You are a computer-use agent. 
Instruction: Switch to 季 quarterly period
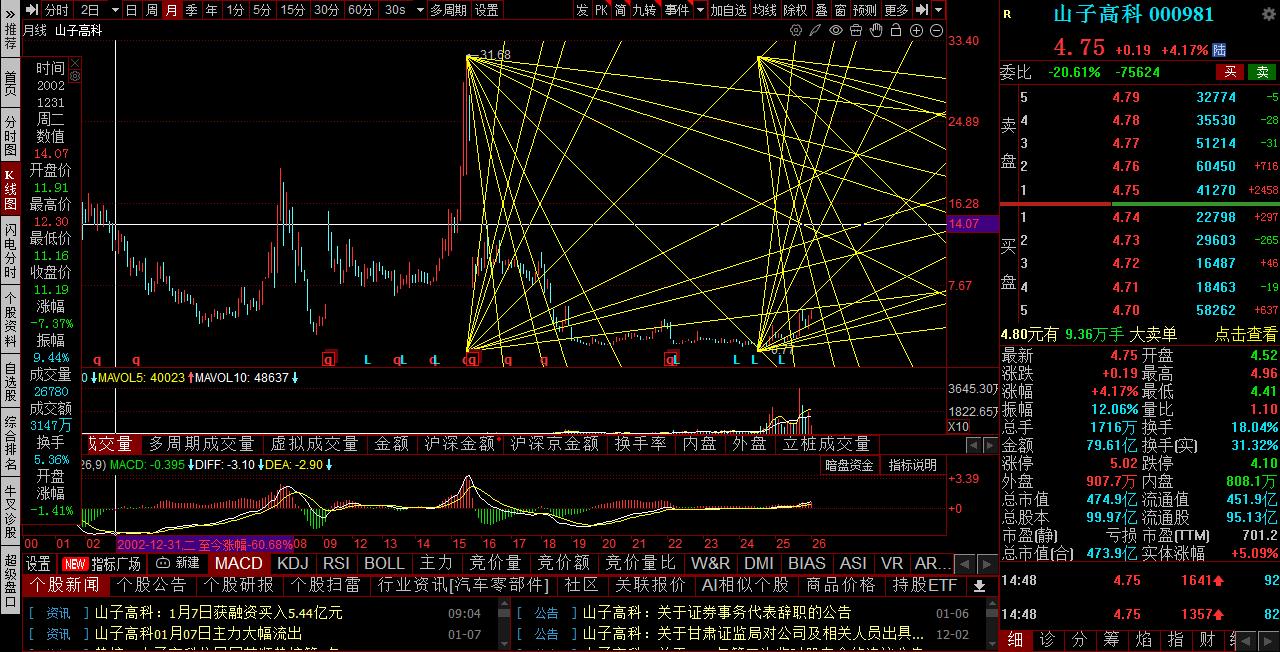(x=191, y=10)
